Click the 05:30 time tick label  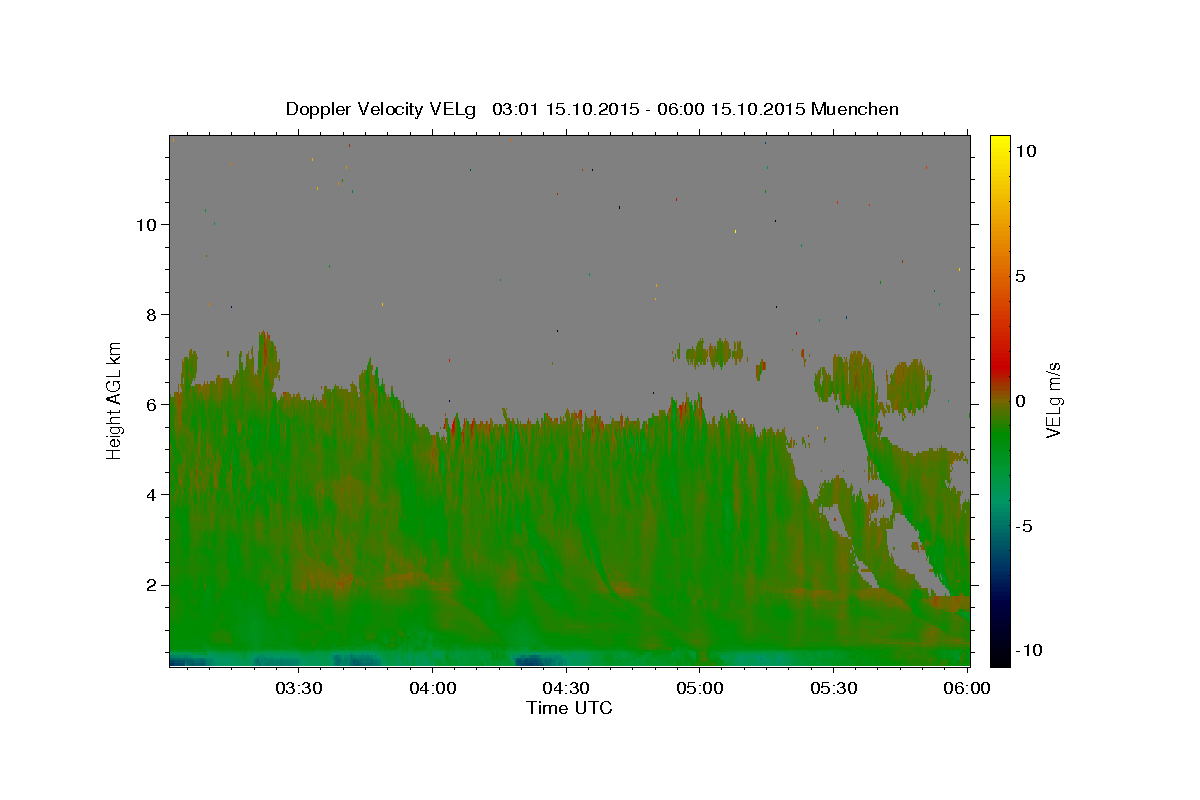[834, 688]
